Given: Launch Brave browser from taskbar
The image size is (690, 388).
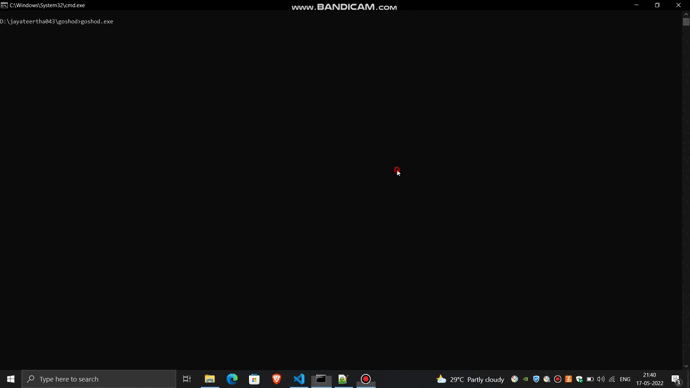Looking at the screenshot, I should point(276,379).
